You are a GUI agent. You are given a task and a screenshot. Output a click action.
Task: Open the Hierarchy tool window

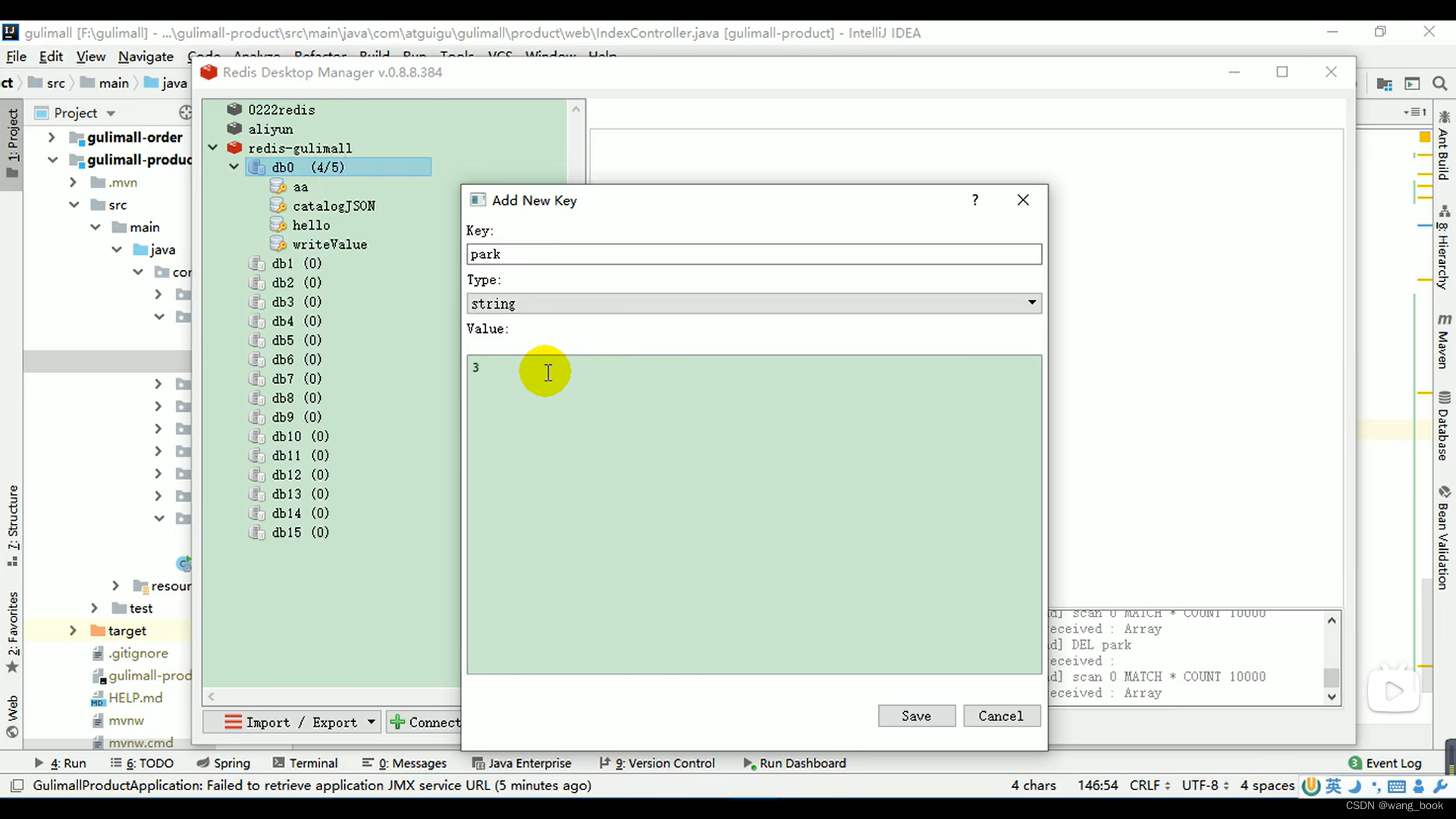click(1443, 247)
